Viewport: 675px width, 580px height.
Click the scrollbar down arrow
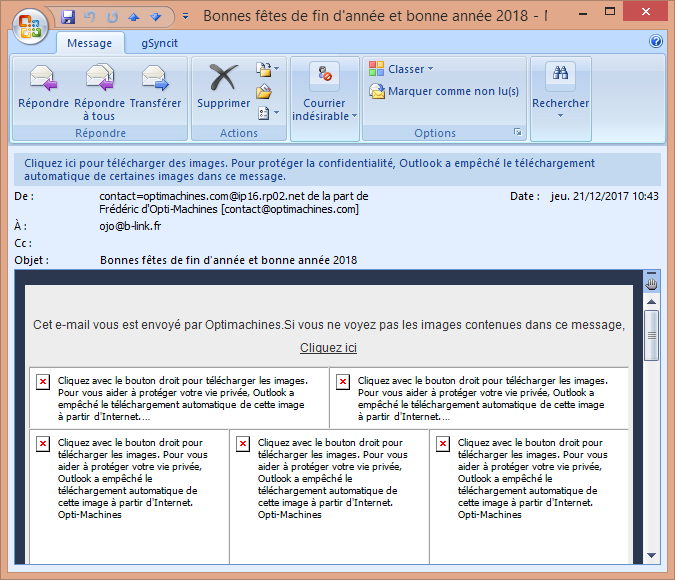[x=651, y=555]
